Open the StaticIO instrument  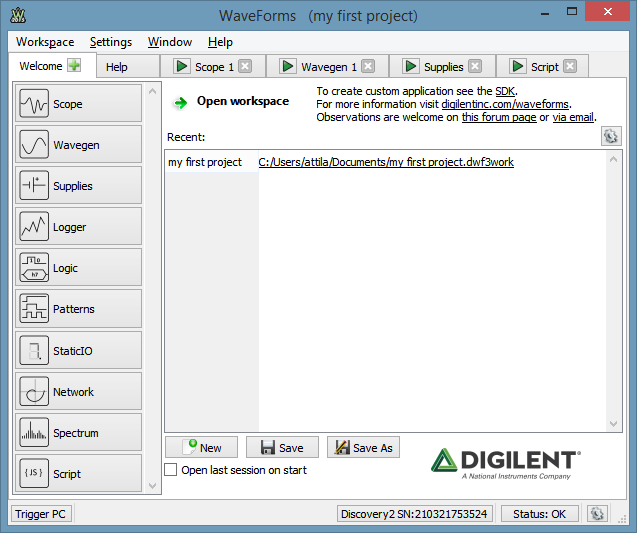78,350
